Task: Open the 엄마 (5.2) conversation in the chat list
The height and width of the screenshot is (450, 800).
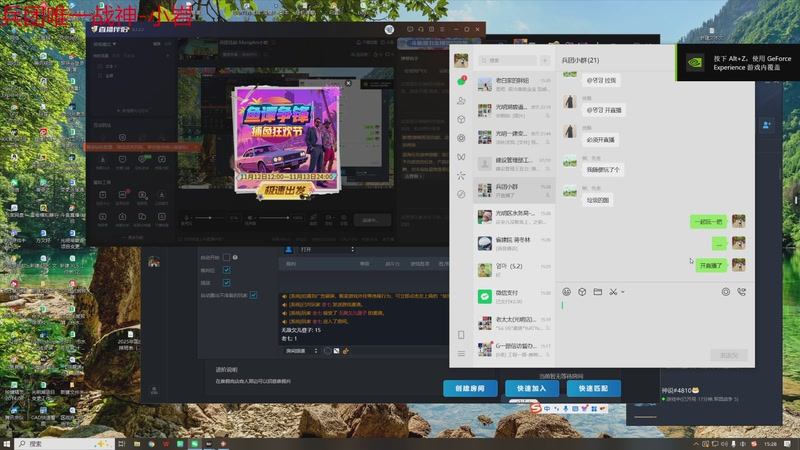Action: click(514, 270)
